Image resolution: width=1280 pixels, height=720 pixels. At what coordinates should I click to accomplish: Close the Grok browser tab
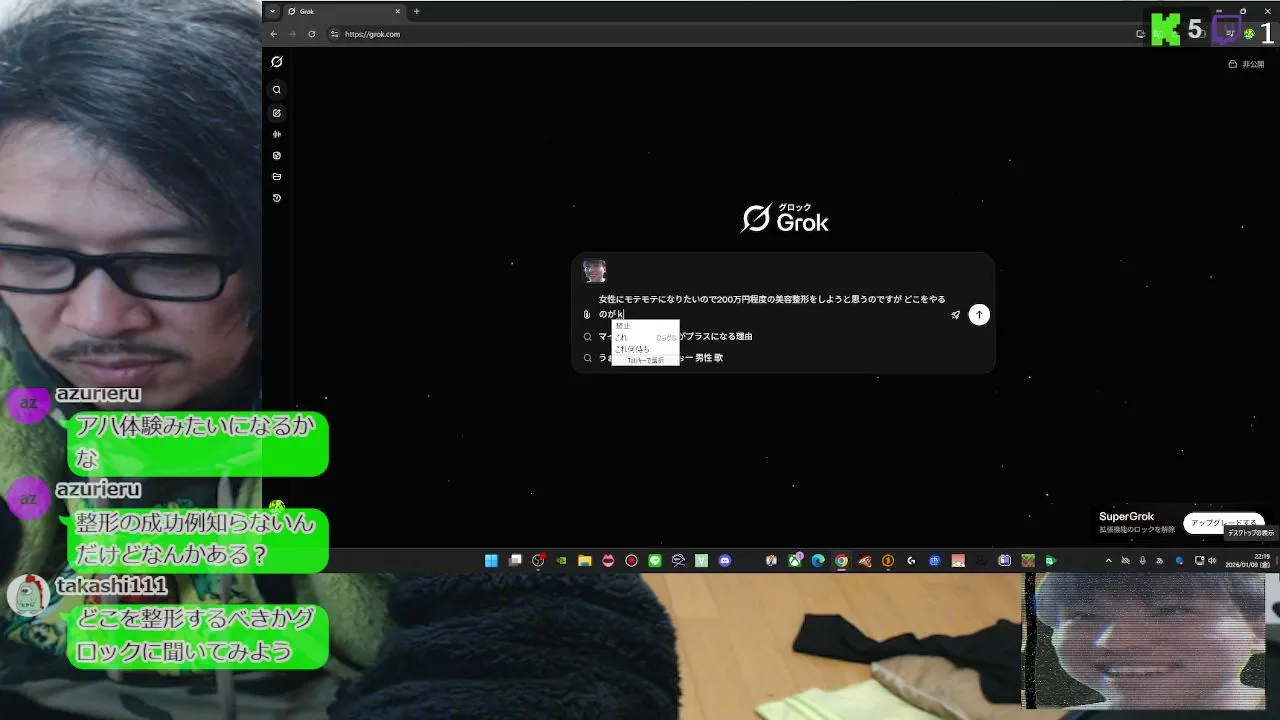[x=397, y=12]
